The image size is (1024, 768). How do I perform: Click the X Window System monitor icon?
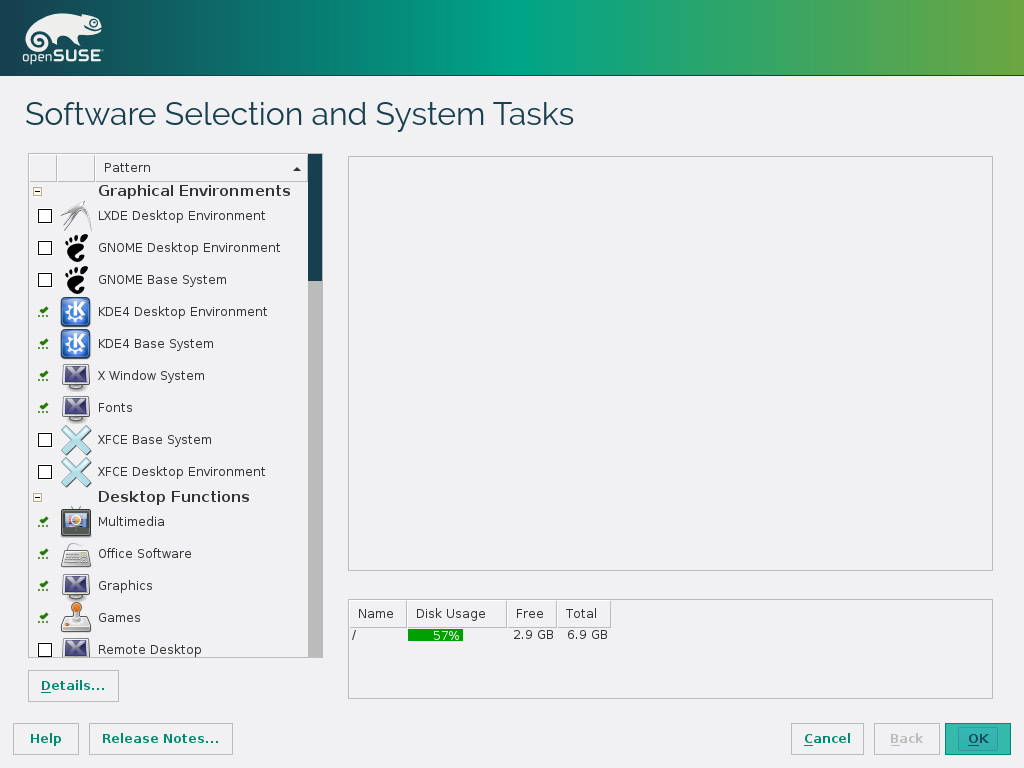[76, 376]
